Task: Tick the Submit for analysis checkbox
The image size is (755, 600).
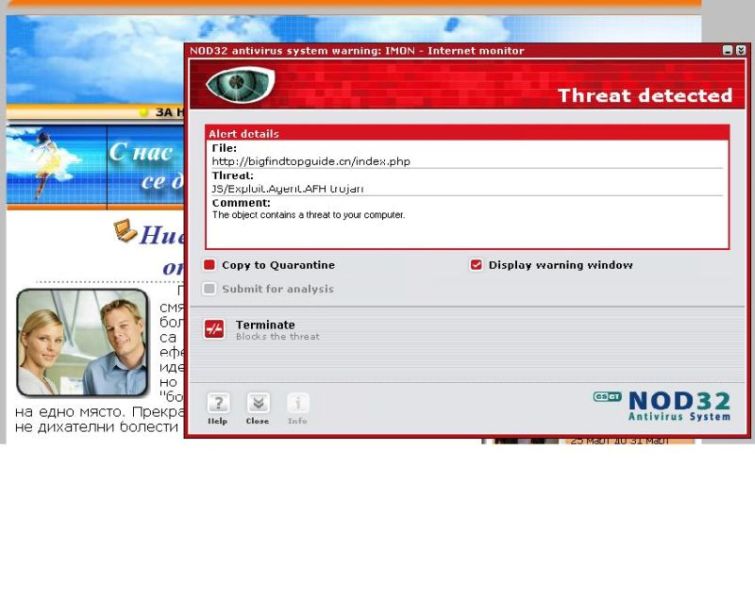Action: pyautogui.click(x=210, y=289)
